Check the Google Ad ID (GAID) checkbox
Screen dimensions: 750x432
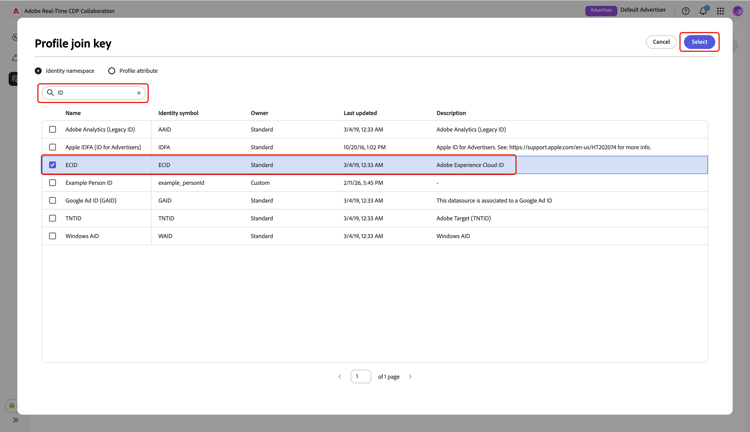[x=53, y=200]
